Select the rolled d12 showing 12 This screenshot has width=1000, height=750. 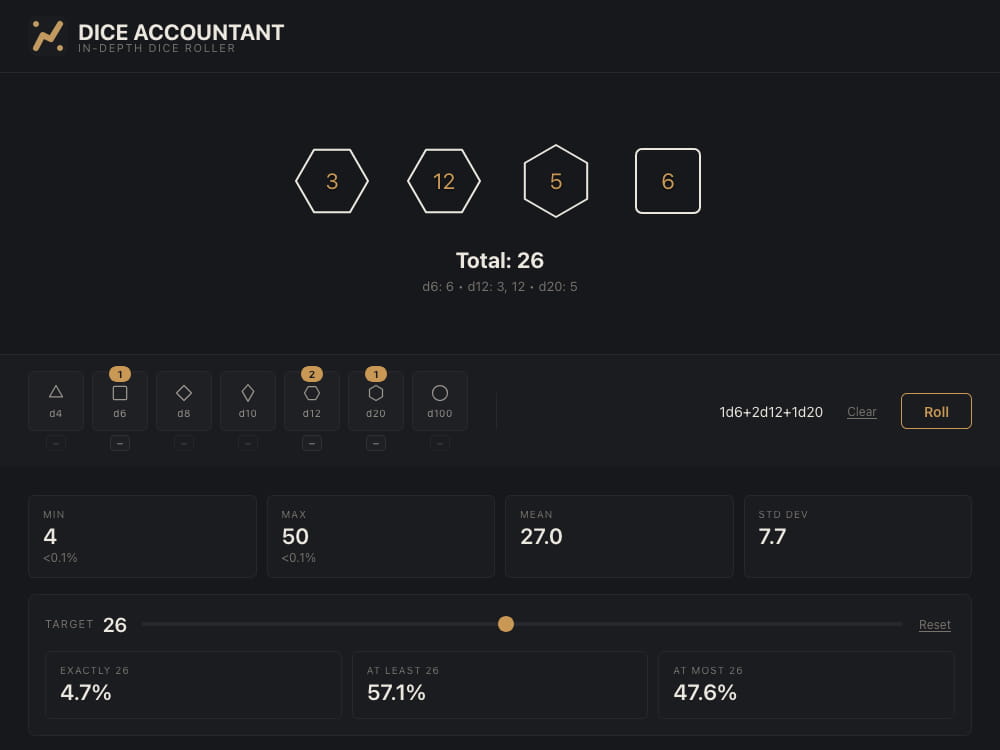pos(444,181)
